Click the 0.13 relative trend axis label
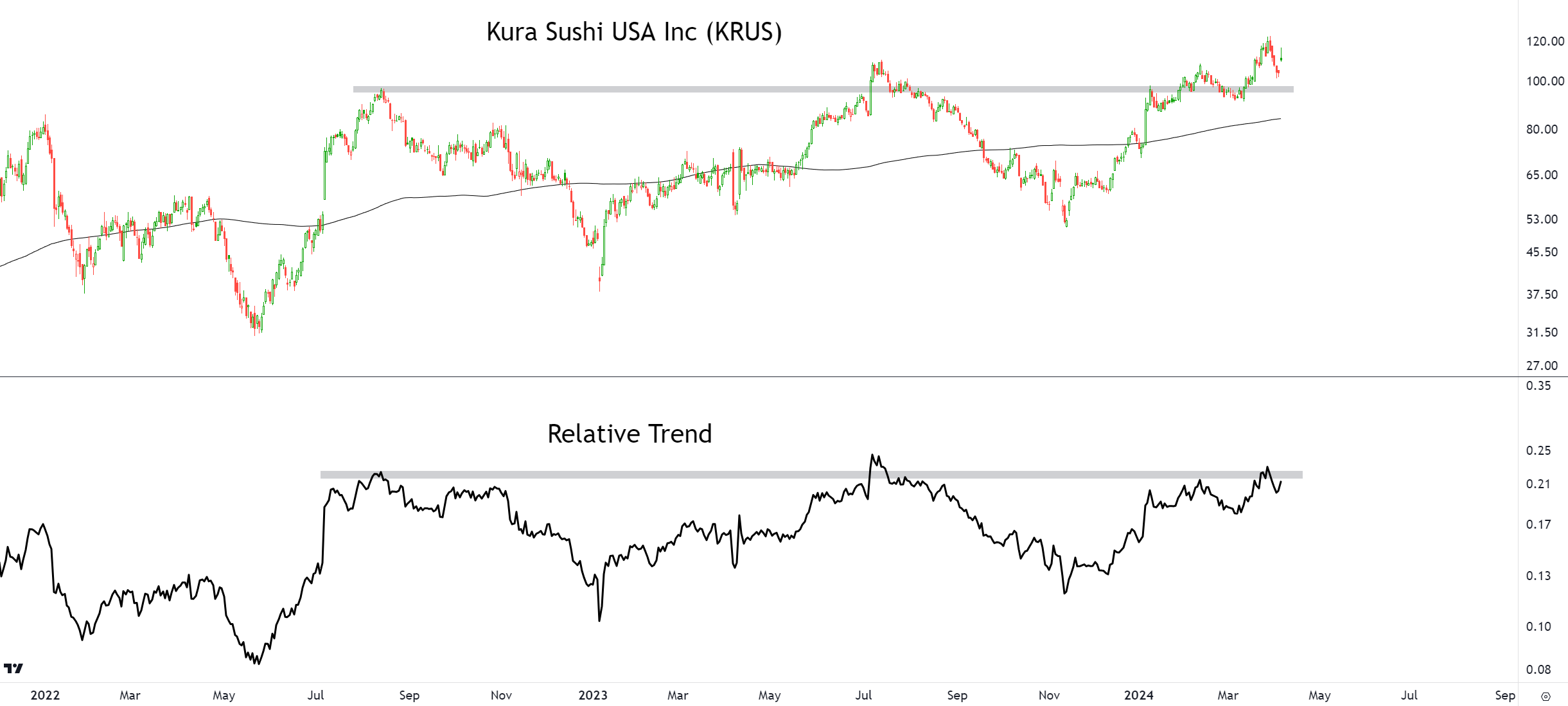The image size is (1568, 706). pos(1538,576)
